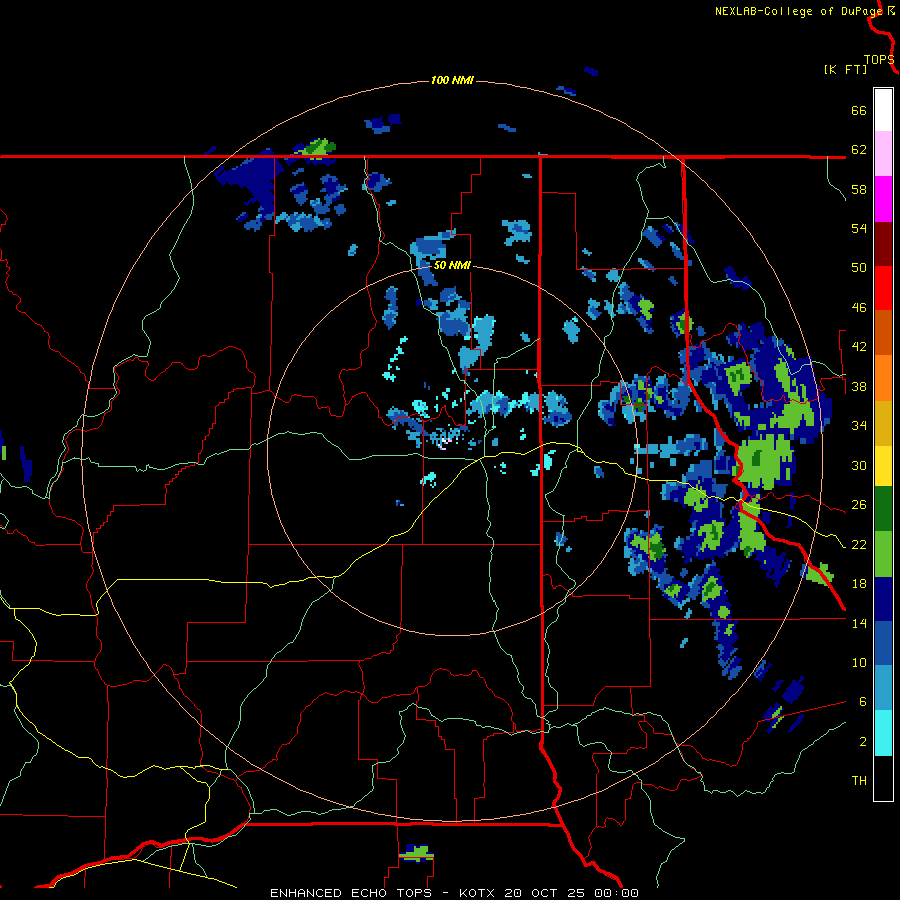Image resolution: width=900 pixels, height=900 pixels.
Task: Click the yellow legend swatch
Action: [x=883, y=466]
